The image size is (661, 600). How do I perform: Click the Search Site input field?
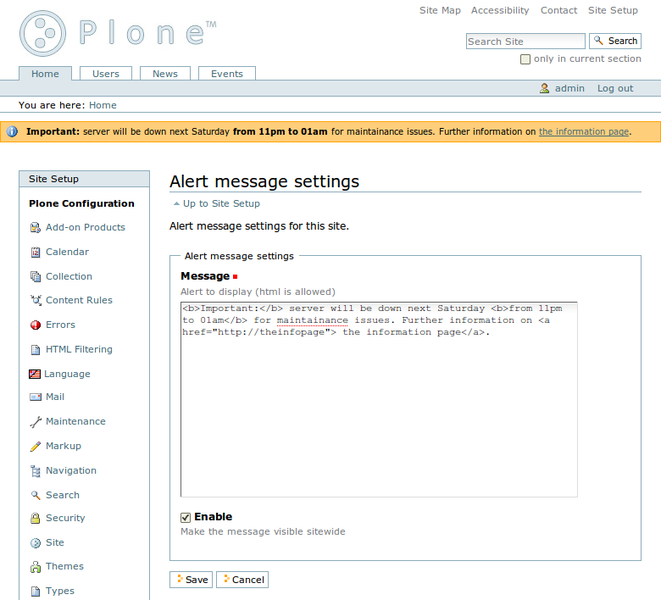point(525,41)
